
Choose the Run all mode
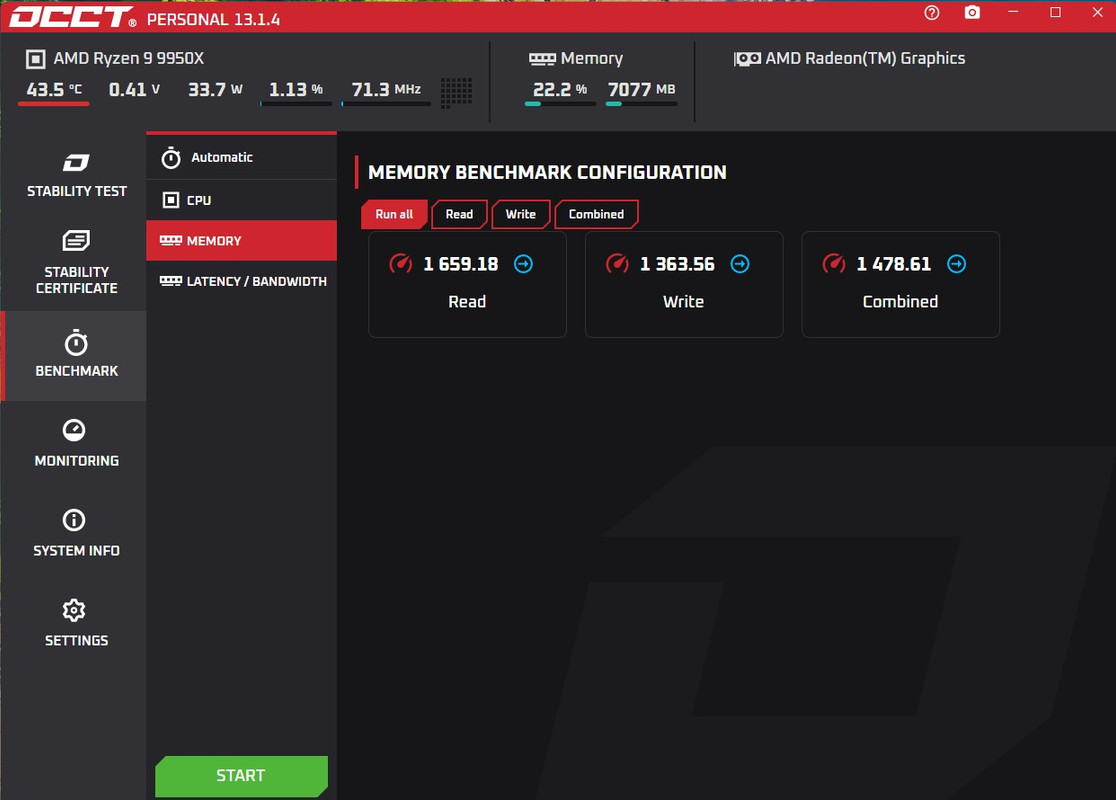394,214
